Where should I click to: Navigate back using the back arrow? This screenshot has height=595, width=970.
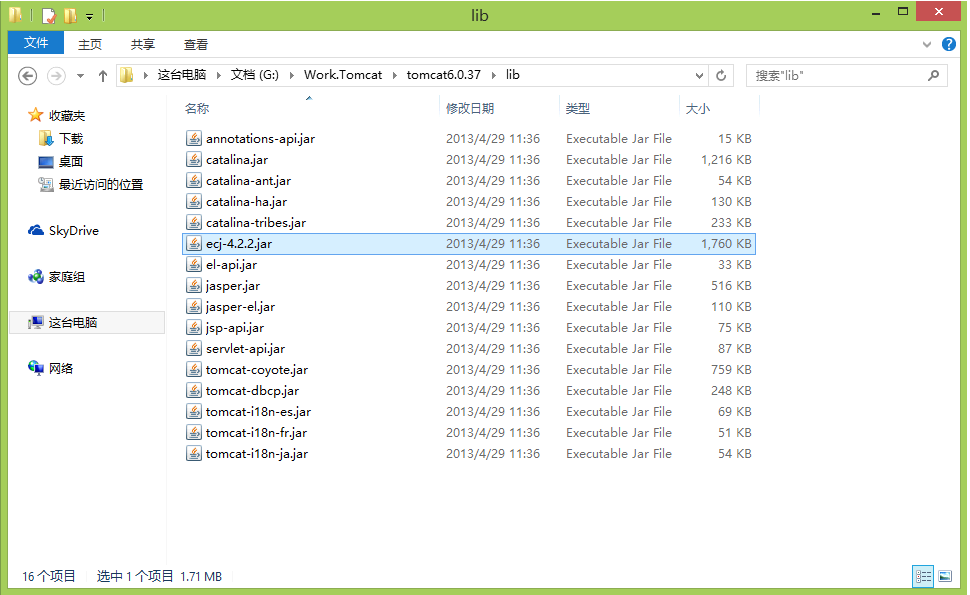[27, 74]
